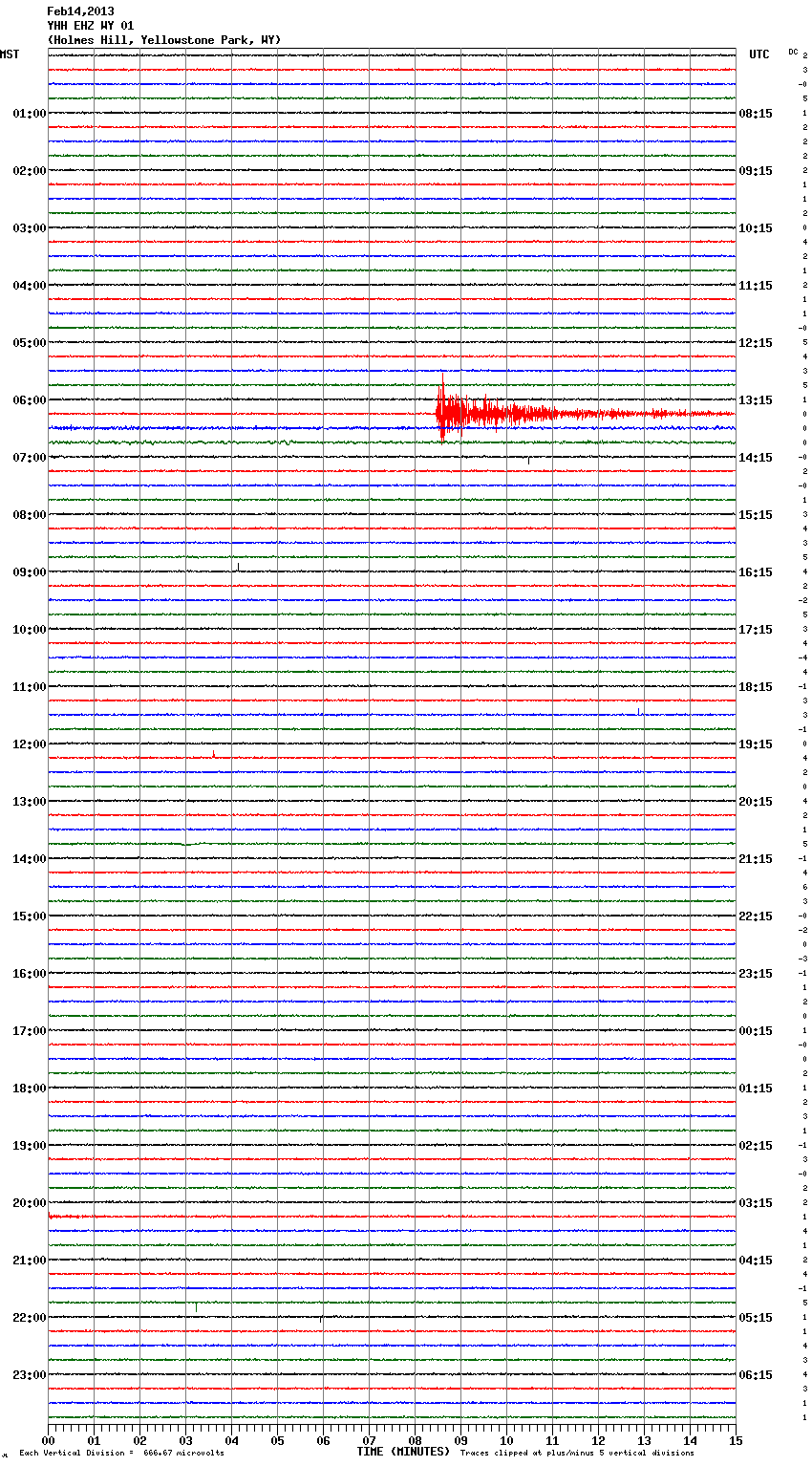The height and width of the screenshot is (1466, 812).
Task: Click the 00:15 UTC time label
Action: pos(756,1031)
